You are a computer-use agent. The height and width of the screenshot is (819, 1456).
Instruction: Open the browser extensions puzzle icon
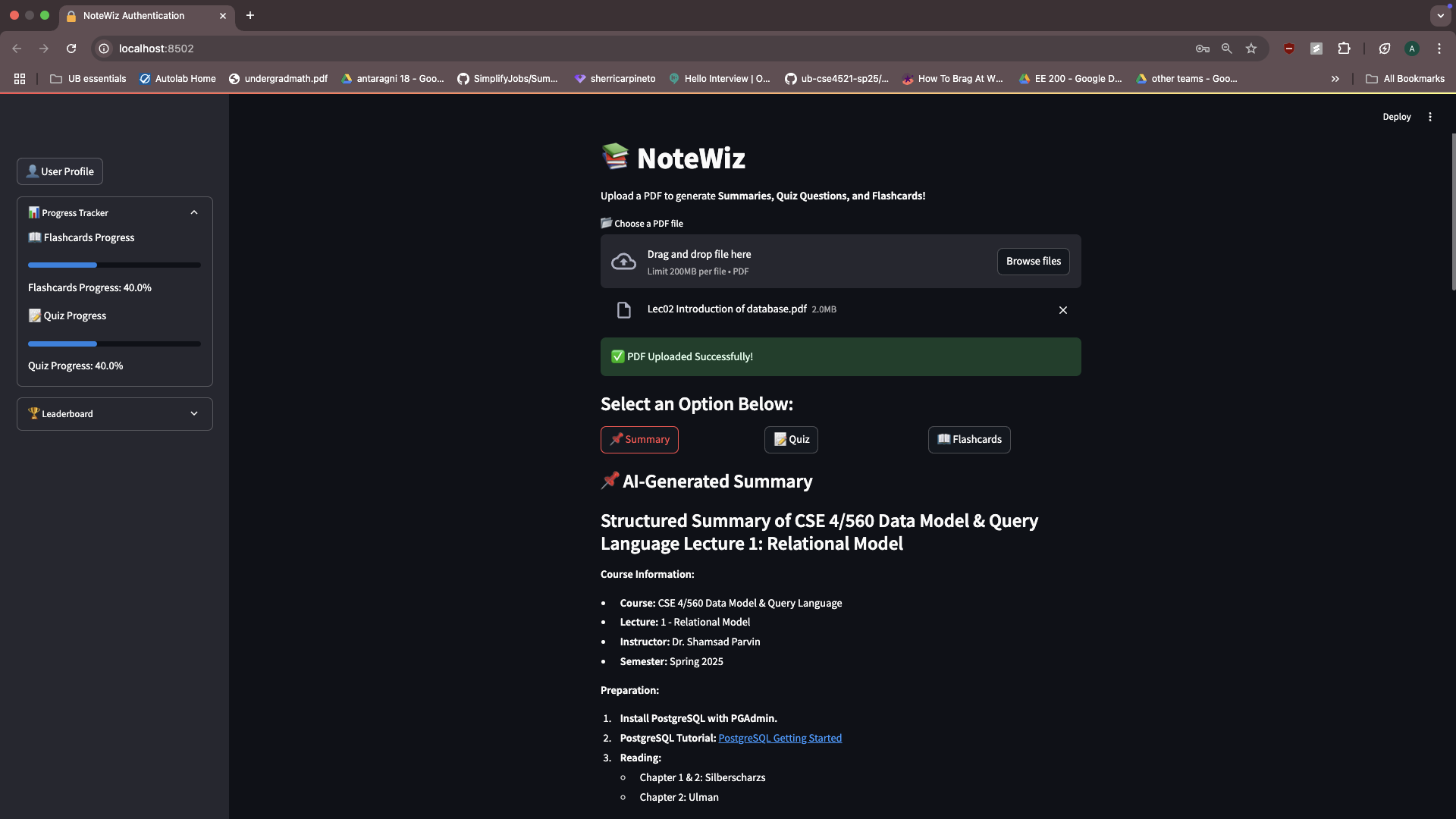pos(1344,49)
